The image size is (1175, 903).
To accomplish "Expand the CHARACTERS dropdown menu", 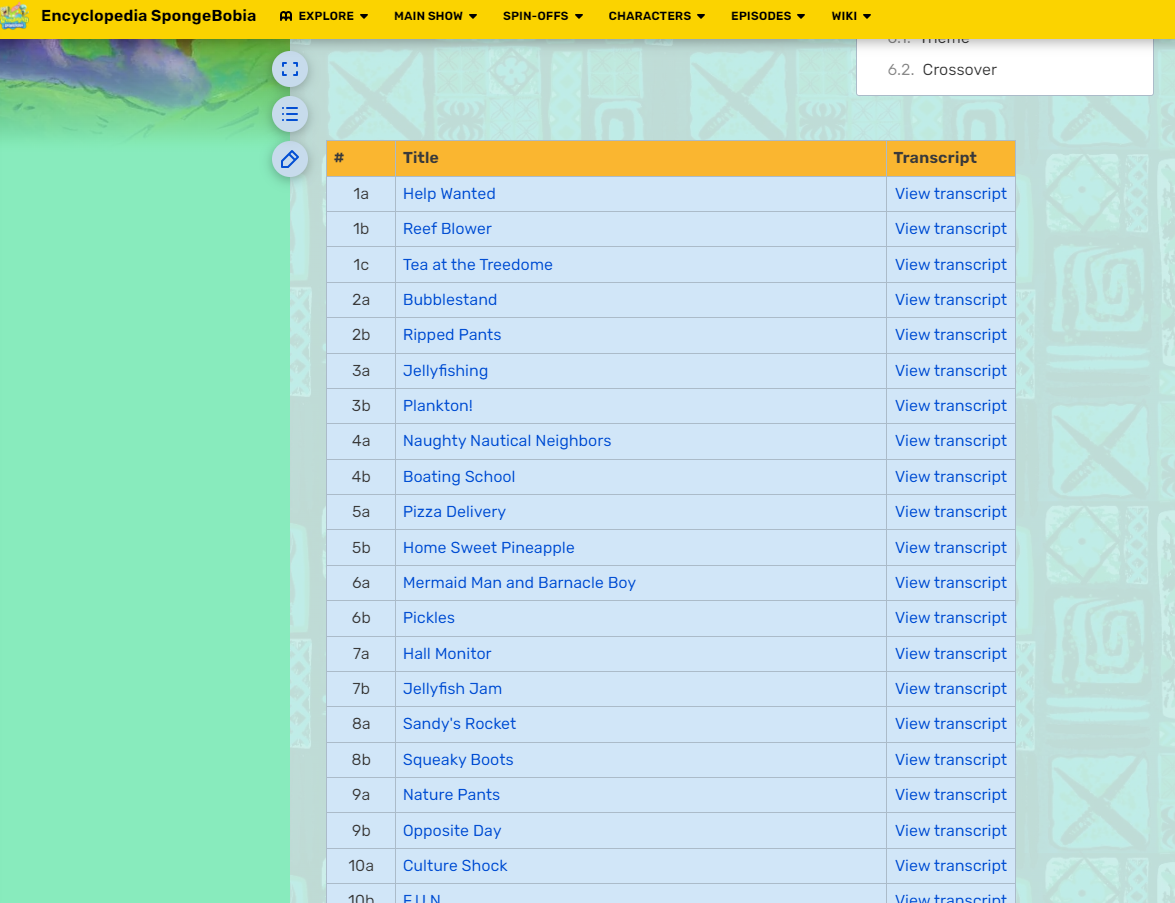I will coord(656,16).
